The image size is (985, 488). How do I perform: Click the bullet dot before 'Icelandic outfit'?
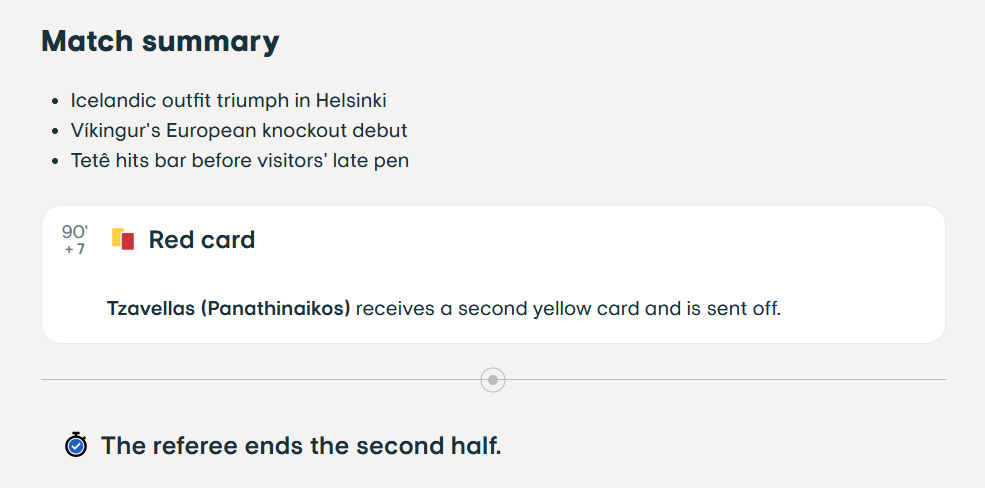(x=54, y=102)
